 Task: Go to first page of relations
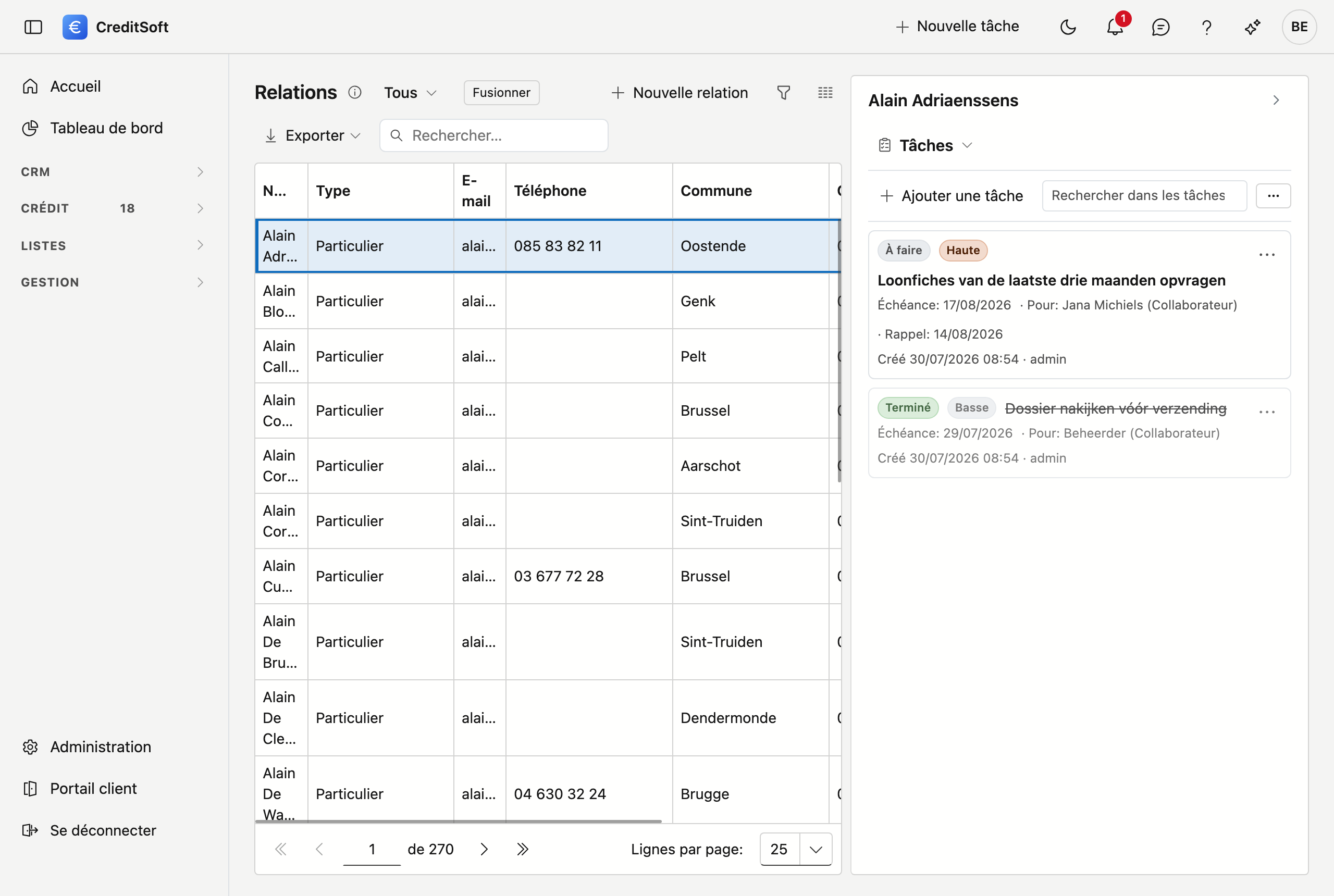click(x=281, y=849)
